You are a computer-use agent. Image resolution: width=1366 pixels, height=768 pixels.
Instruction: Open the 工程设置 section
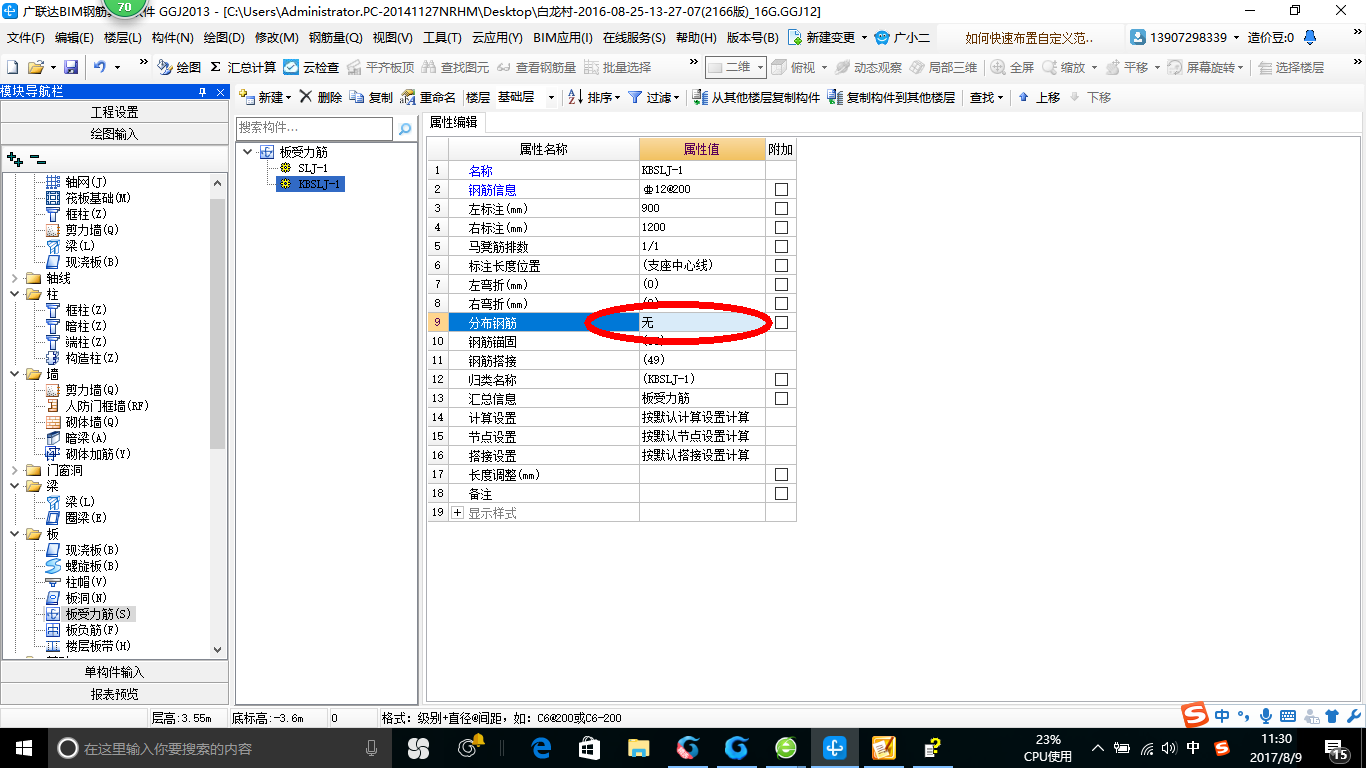(114, 112)
